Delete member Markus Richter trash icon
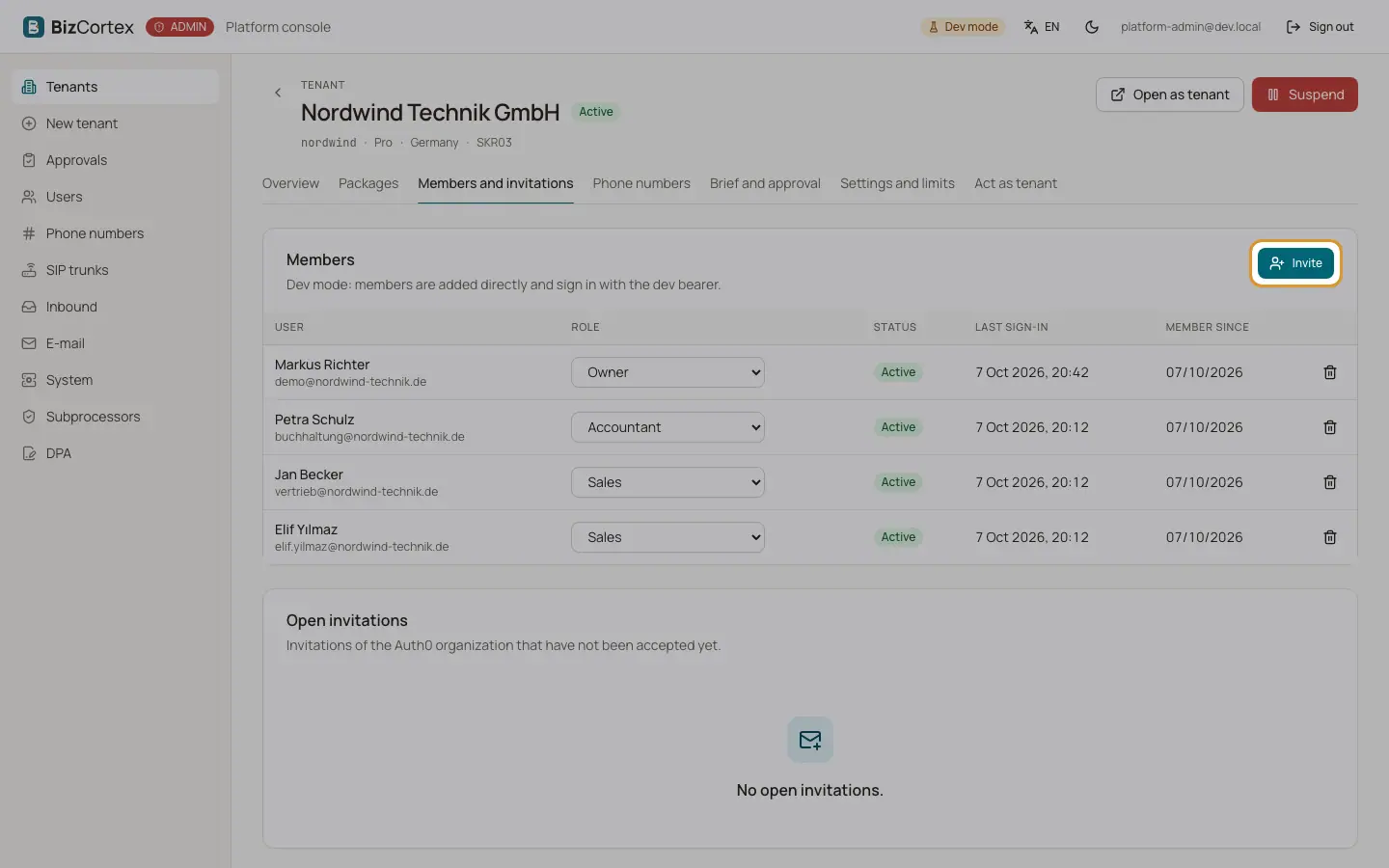Screen dimensions: 1389x868 pos(1330,372)
